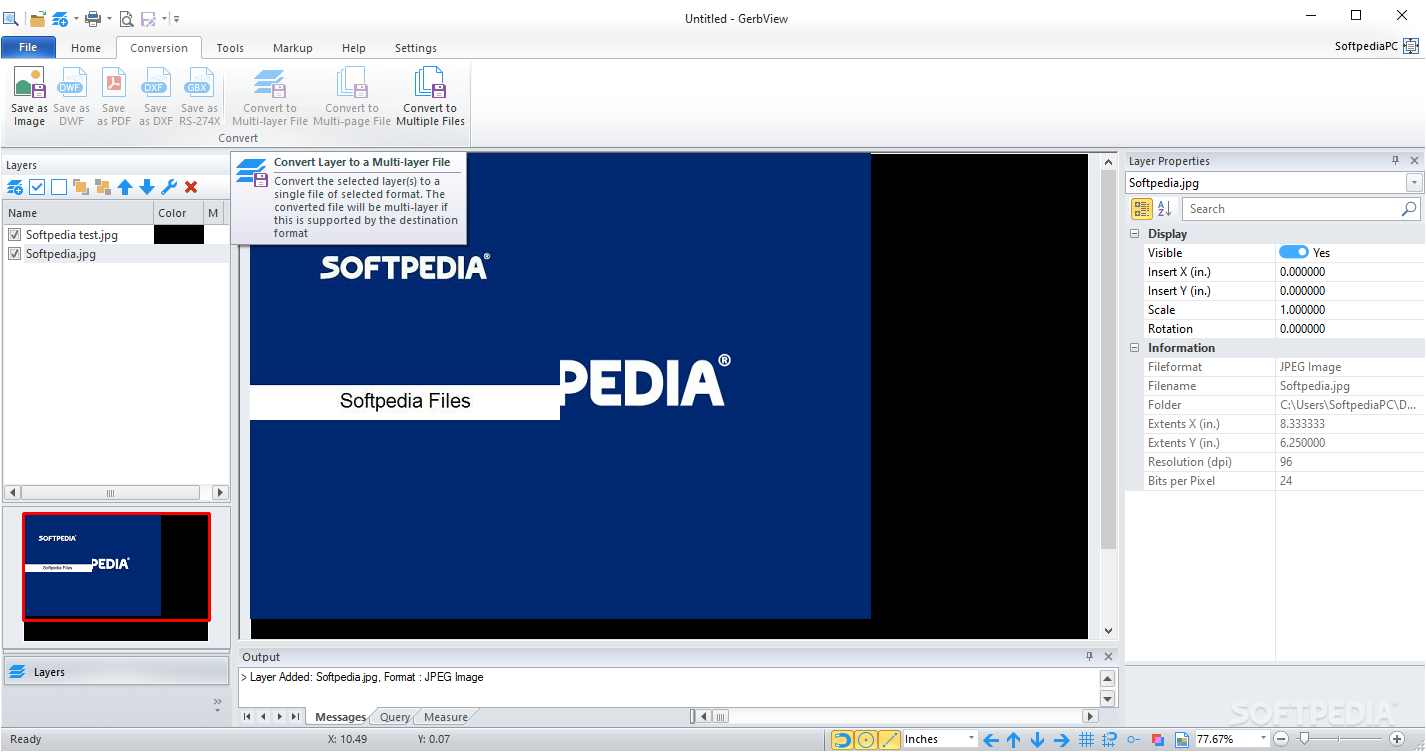Click the Layers list horizontal scrollbar

point(117,493)
